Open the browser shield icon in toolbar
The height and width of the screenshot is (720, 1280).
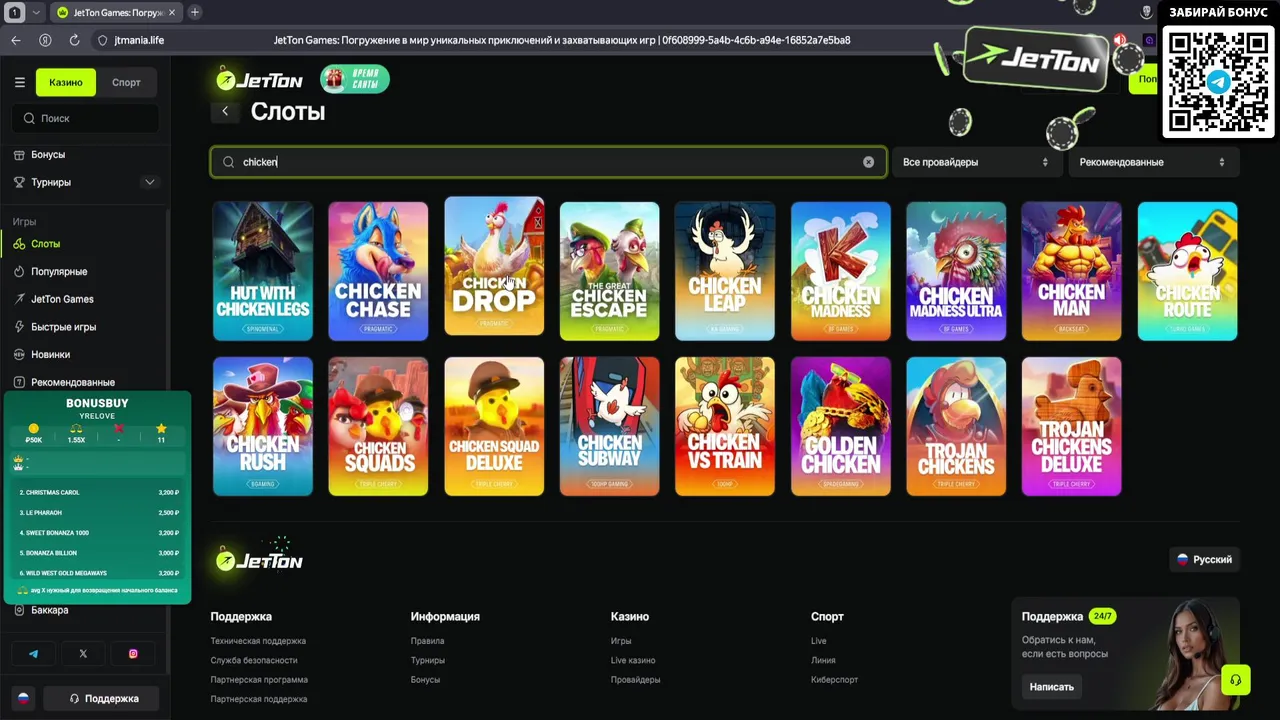pos(1146,12)
